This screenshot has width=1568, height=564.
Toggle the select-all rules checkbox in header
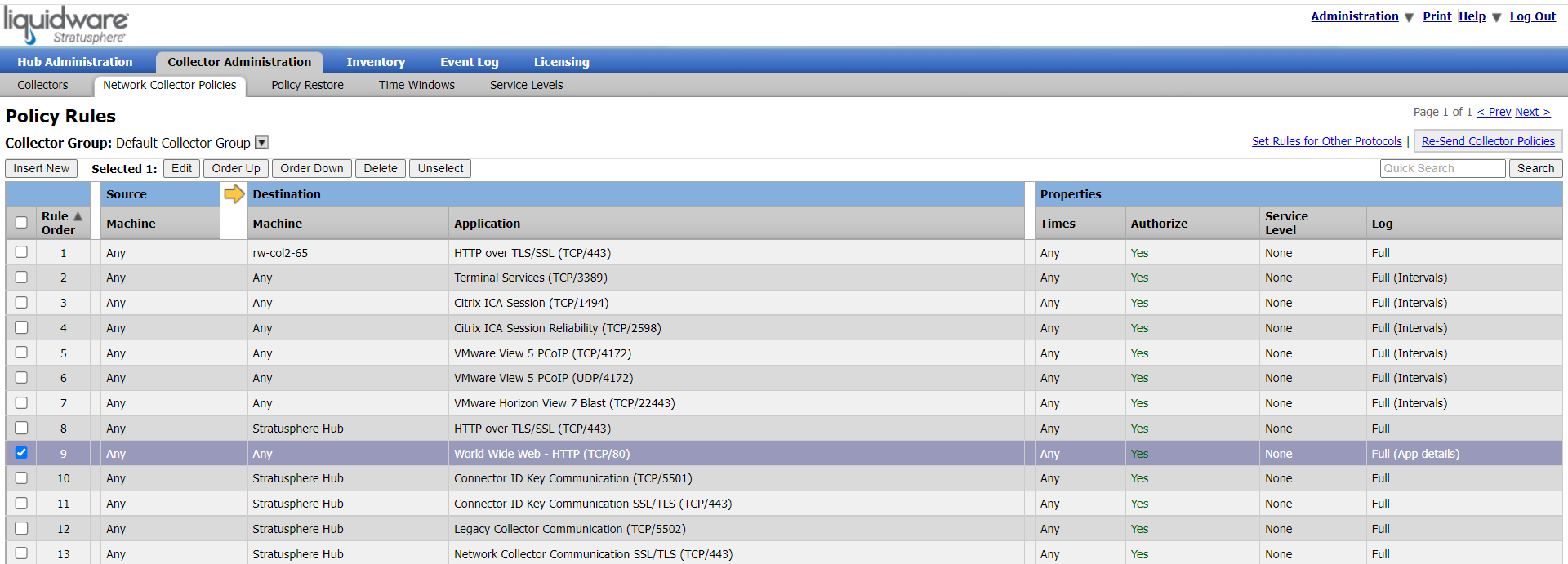21,222
